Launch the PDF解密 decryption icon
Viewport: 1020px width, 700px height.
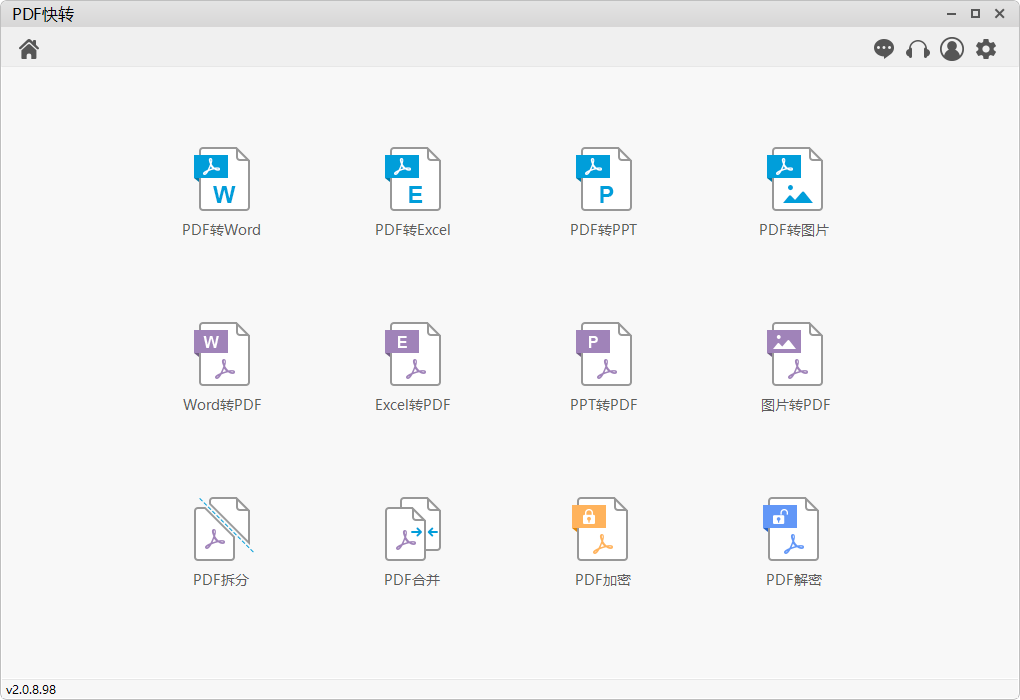point(790,529)
